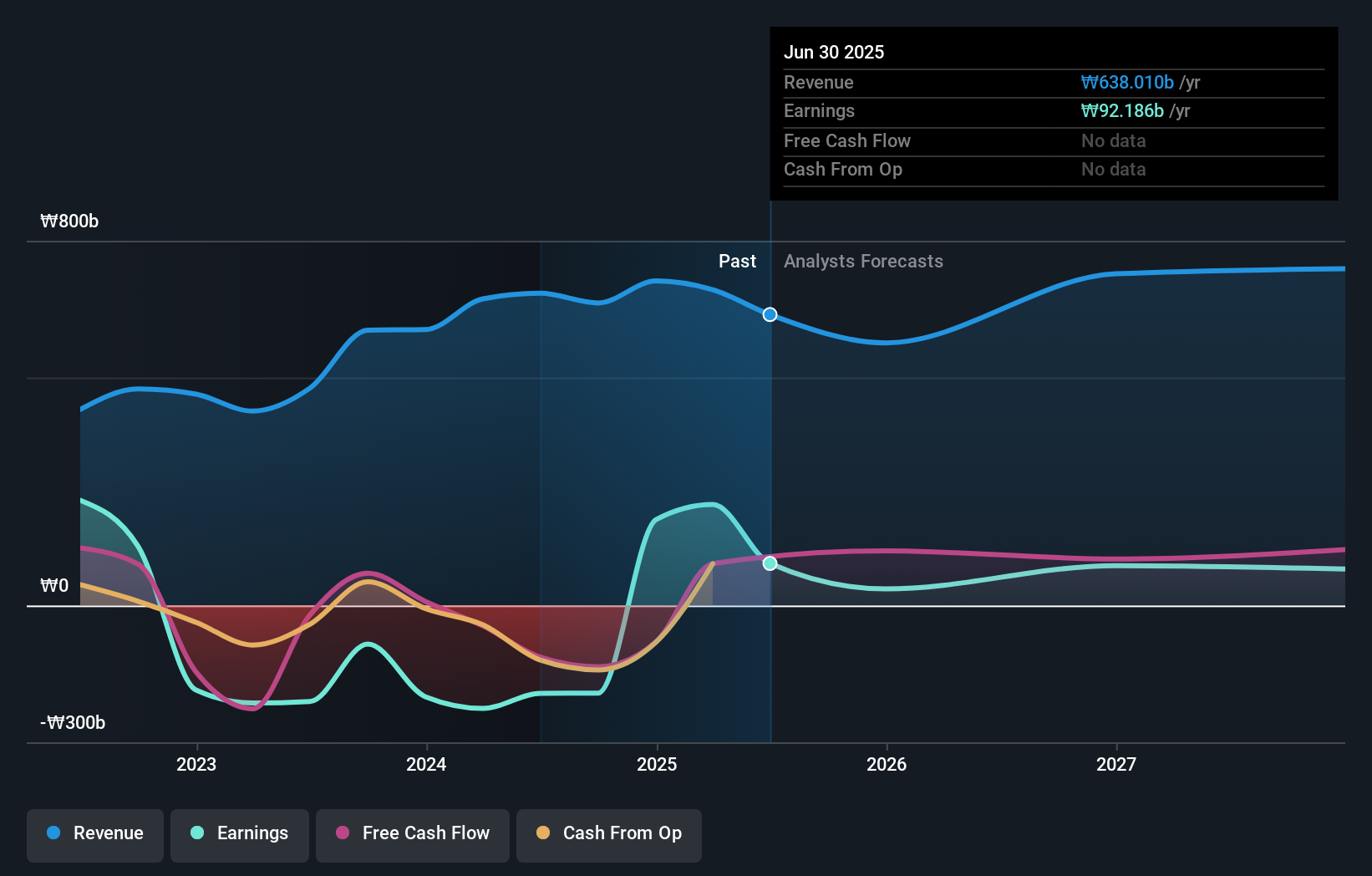Click the 2025 axis label
1372x876 pixels.
pyautogui.click(x=657, y=763)
